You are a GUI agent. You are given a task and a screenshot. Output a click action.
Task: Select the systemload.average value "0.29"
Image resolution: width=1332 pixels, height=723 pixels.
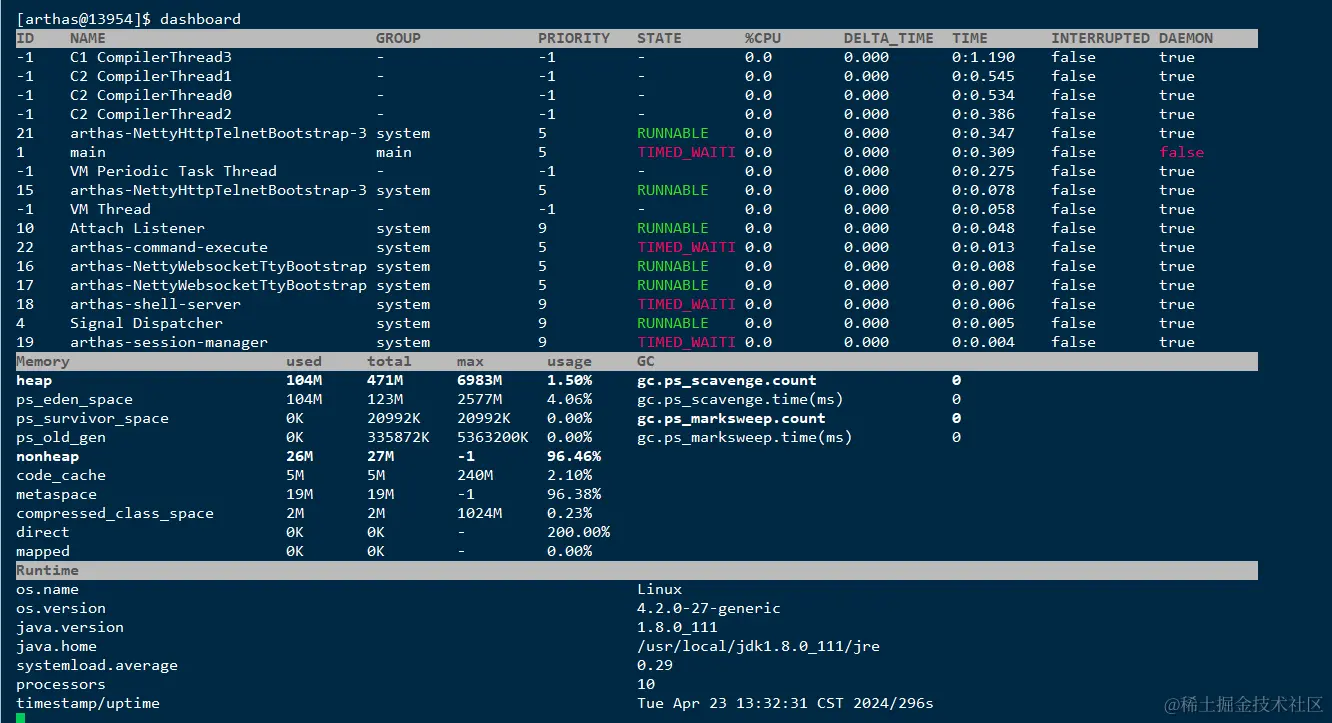(655, 665)
